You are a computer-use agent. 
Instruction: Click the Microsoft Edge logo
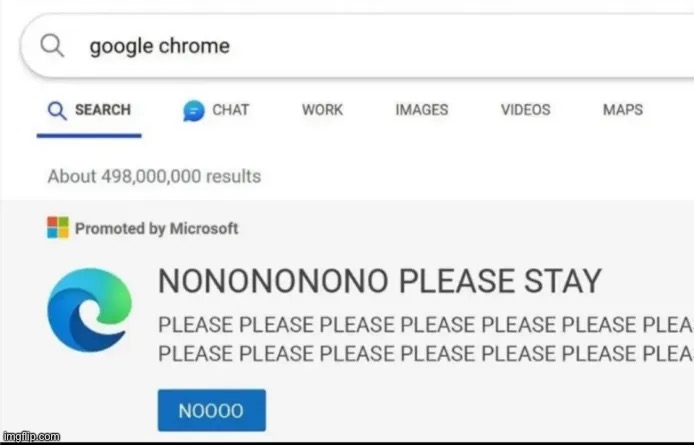tap(90, 310)
